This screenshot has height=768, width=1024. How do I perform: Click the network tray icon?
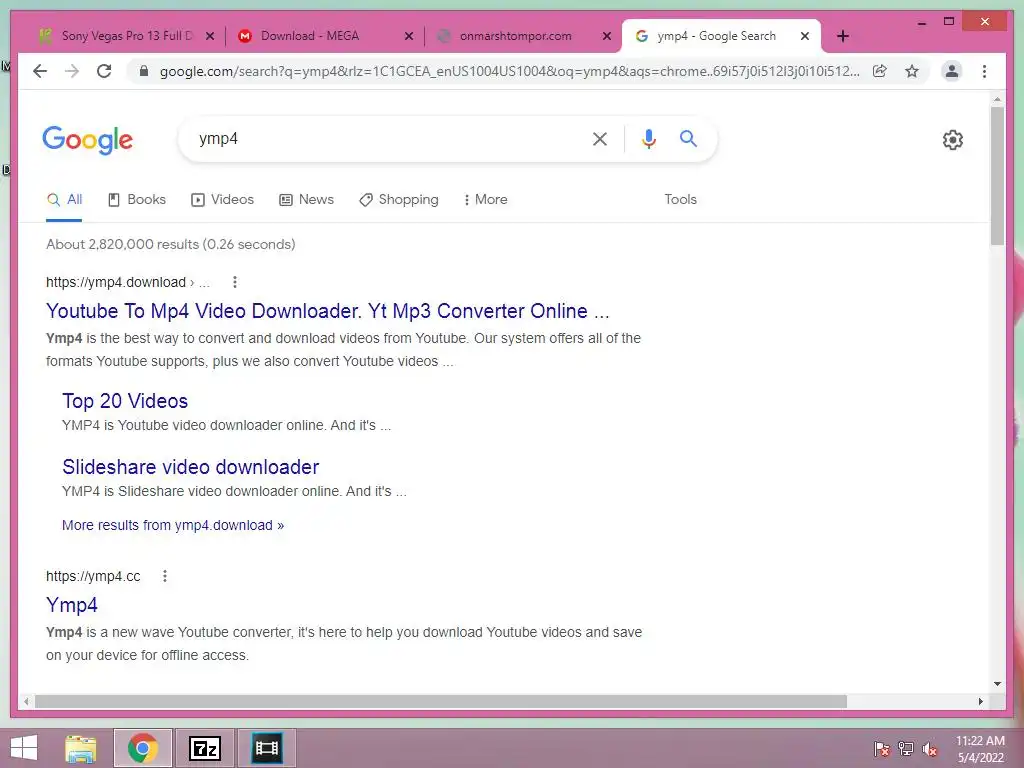tap(906, 749)
